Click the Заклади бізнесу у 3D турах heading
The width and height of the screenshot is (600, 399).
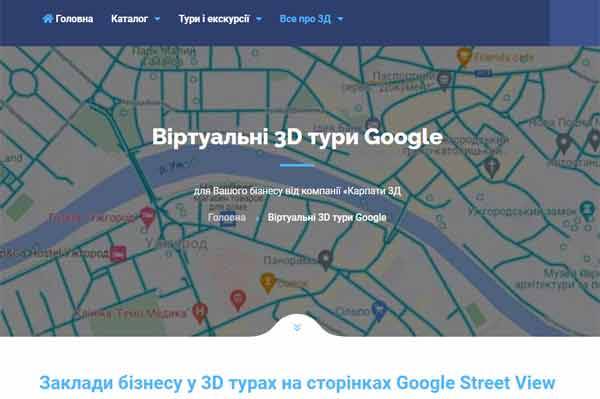tap(297, 383)
